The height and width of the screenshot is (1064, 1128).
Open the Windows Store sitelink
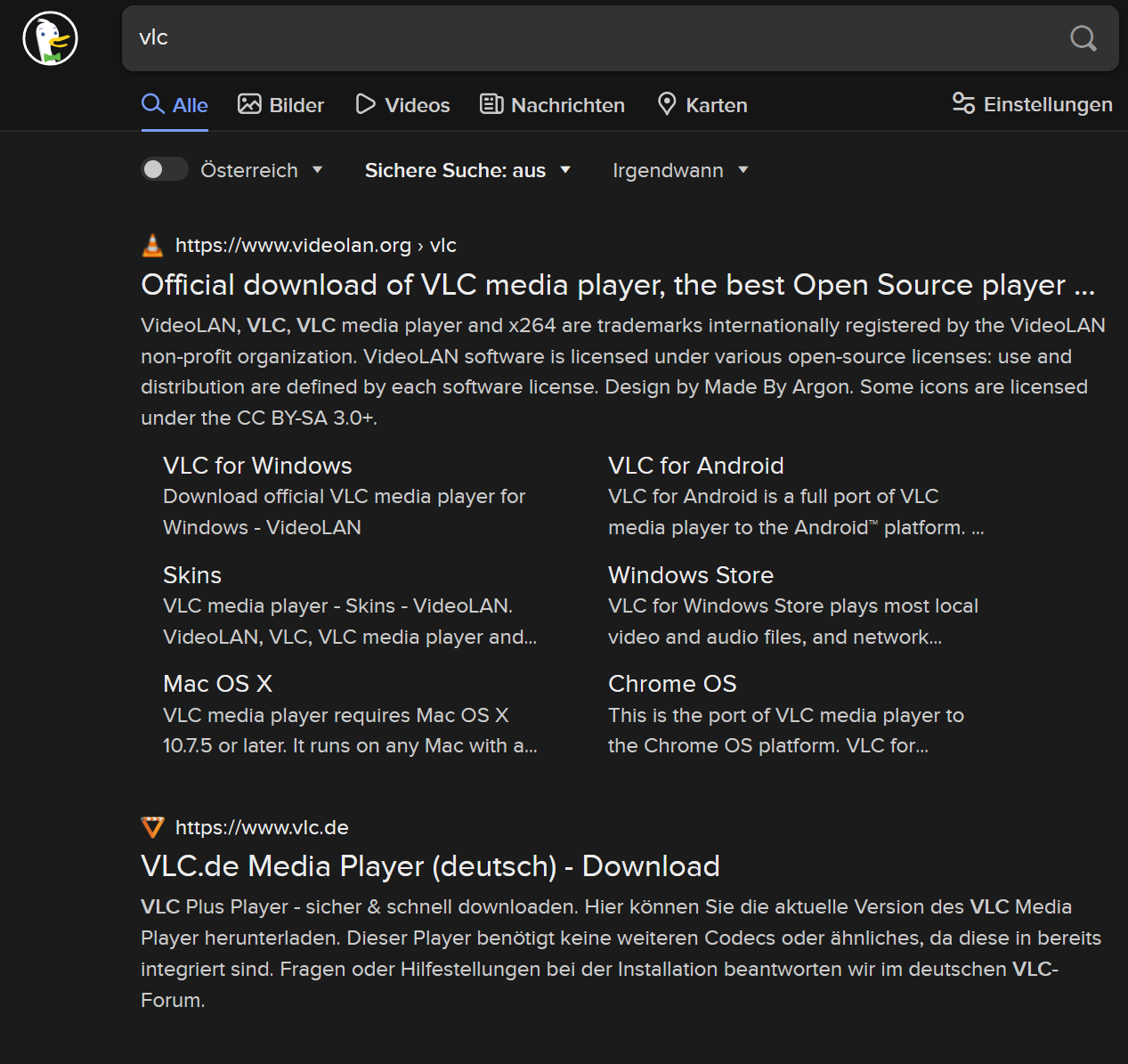[691, 575]
